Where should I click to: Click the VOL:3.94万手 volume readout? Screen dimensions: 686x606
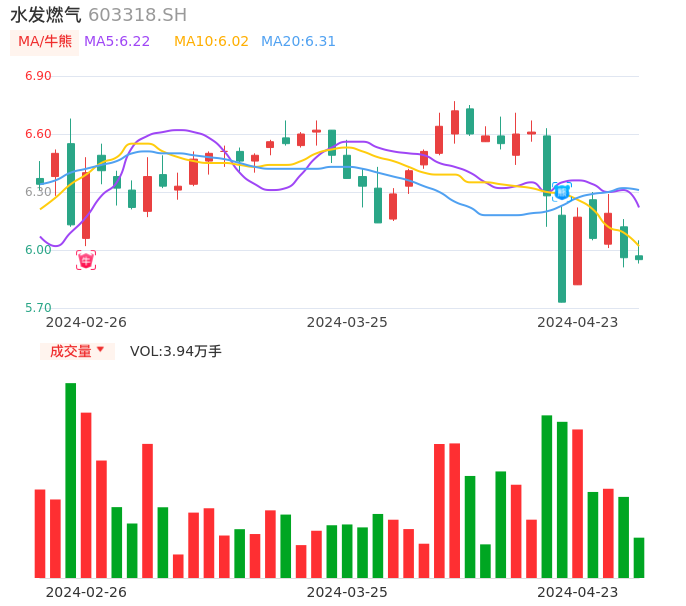[x=176, y=351]
